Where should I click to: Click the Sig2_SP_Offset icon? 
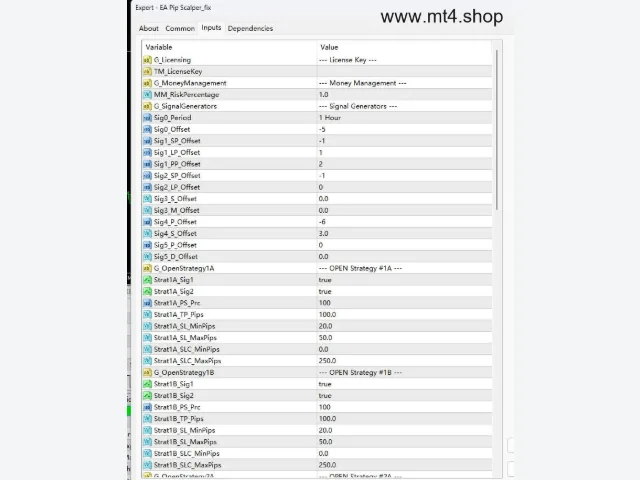coord(147,176)
